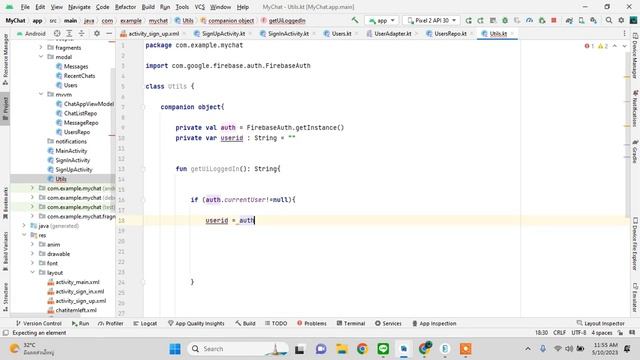Expand the fragments folder
The image size is (640, 360).
click(41, 48)
